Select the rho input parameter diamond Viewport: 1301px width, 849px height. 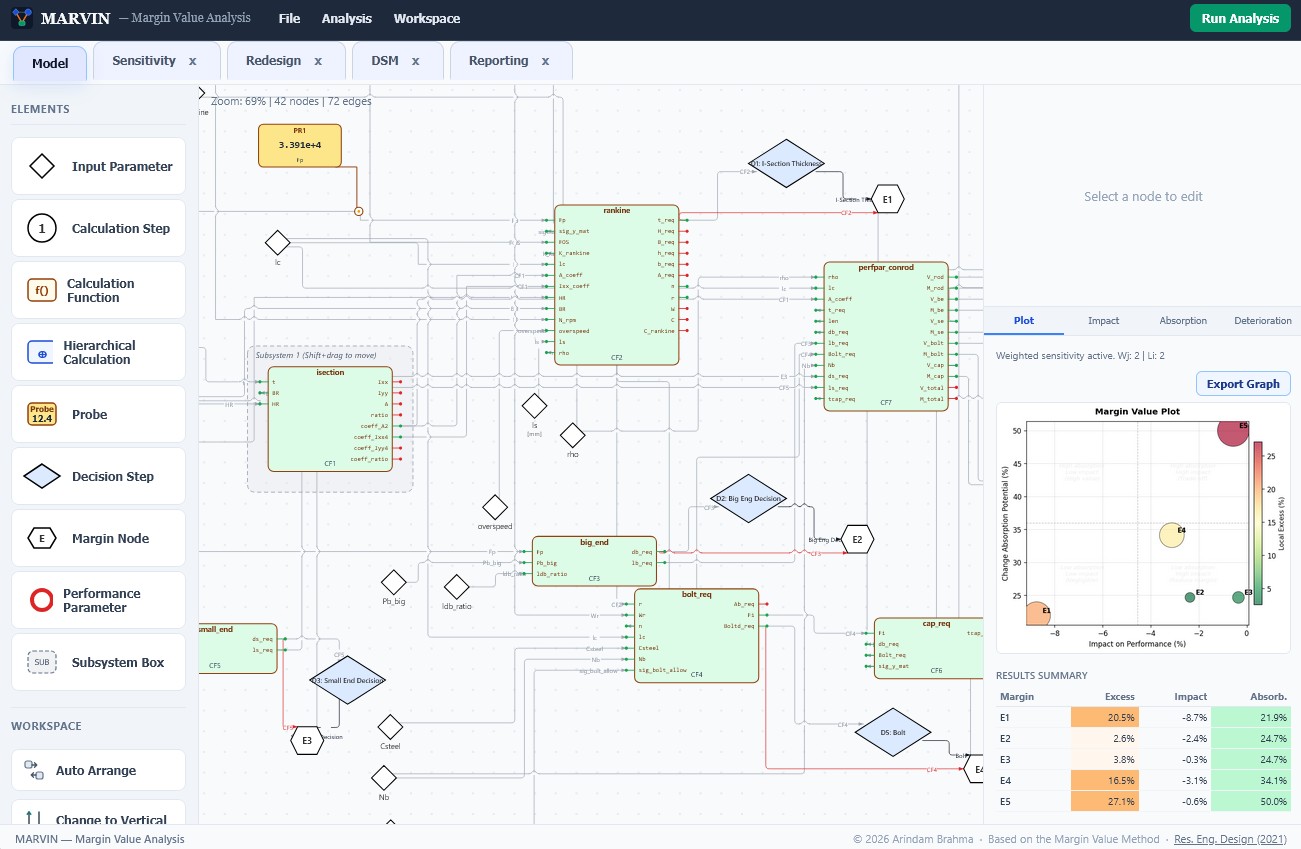pos(572,435)
